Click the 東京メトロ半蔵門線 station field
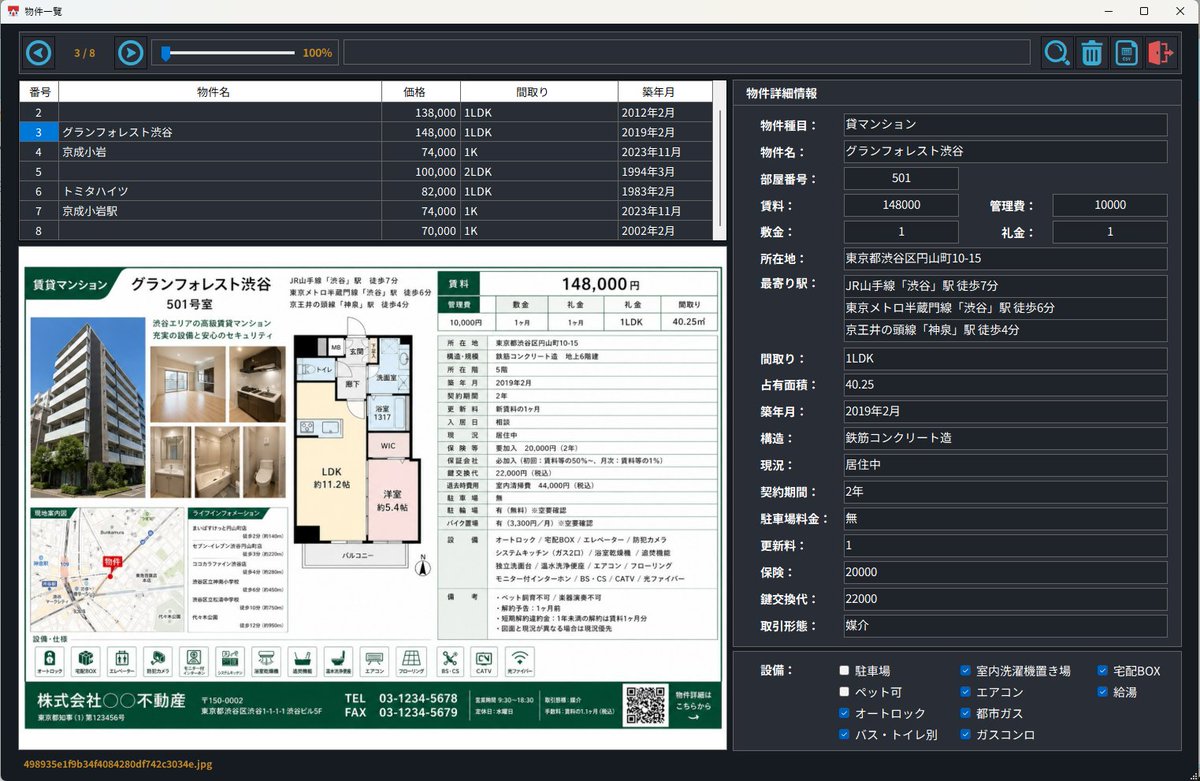 pos(1005,308)
